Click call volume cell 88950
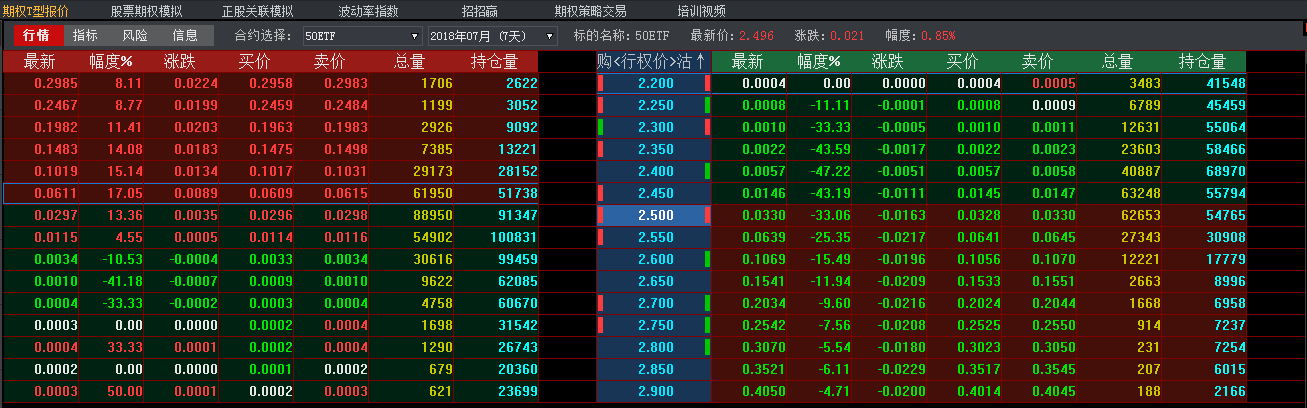1307x408 pixels. tap(432, 215)
